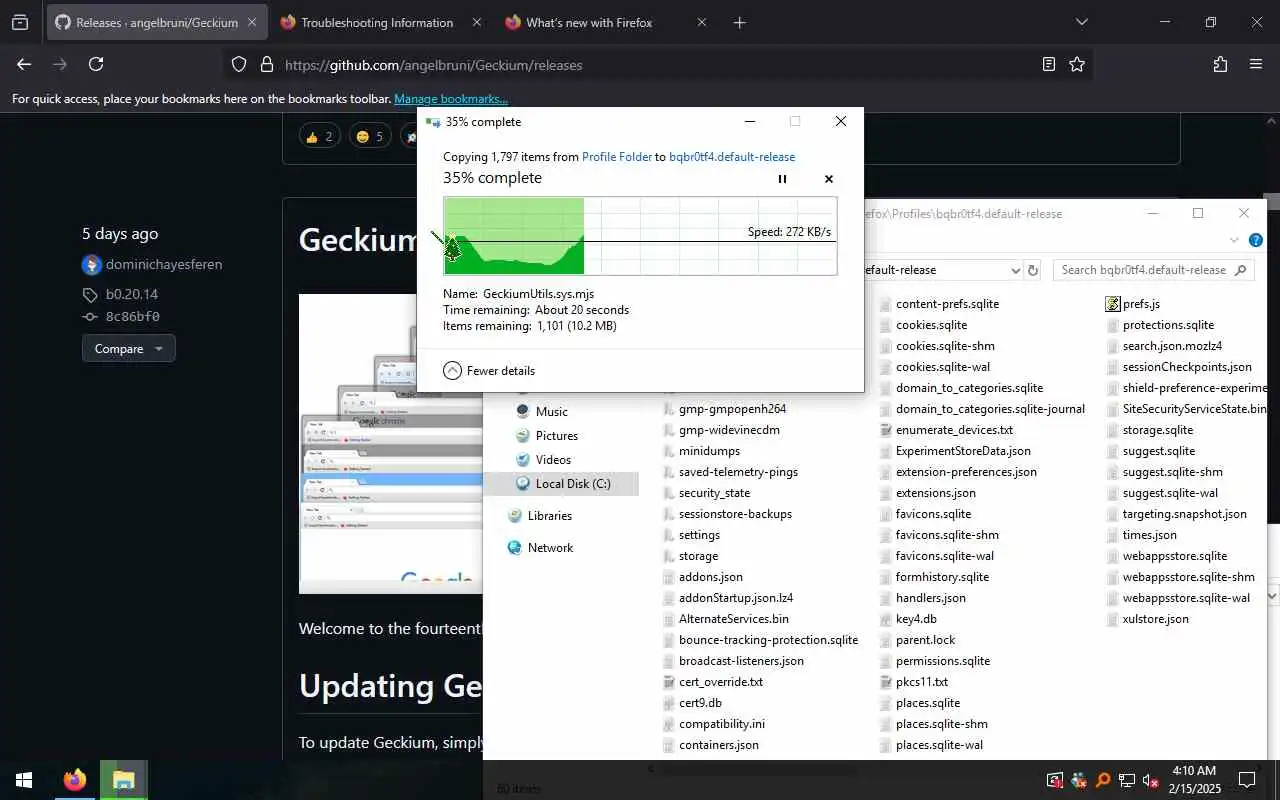Open commit 8c86bf0
The height and width of the screenshot is (800, 1280).
(133, 316)
